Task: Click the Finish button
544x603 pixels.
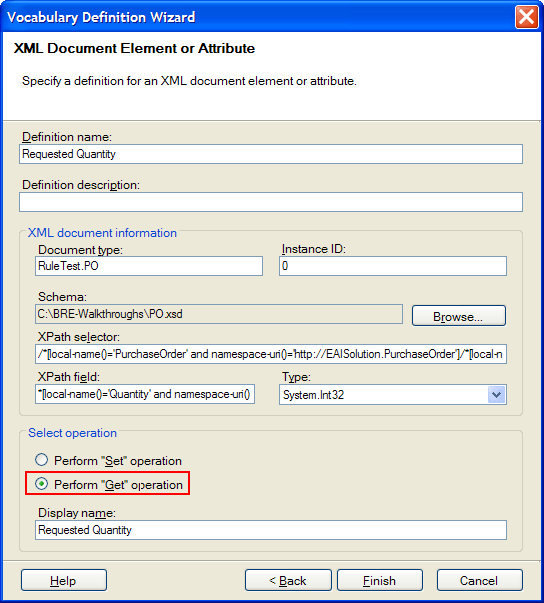Action: tap(380, 580)
